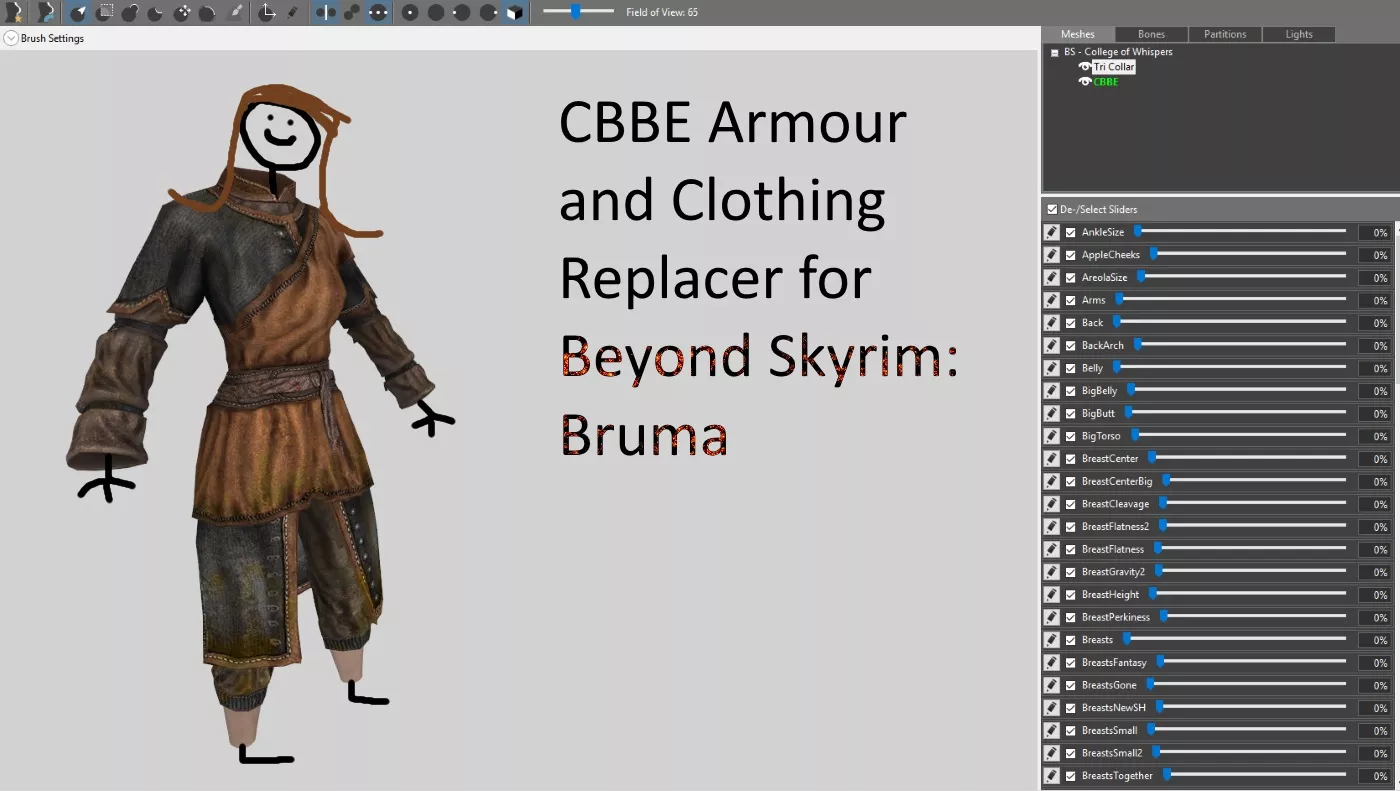Expand the Brush Settings panel
This screenshot has height=791, width=1400.
[x=10, y=38]
